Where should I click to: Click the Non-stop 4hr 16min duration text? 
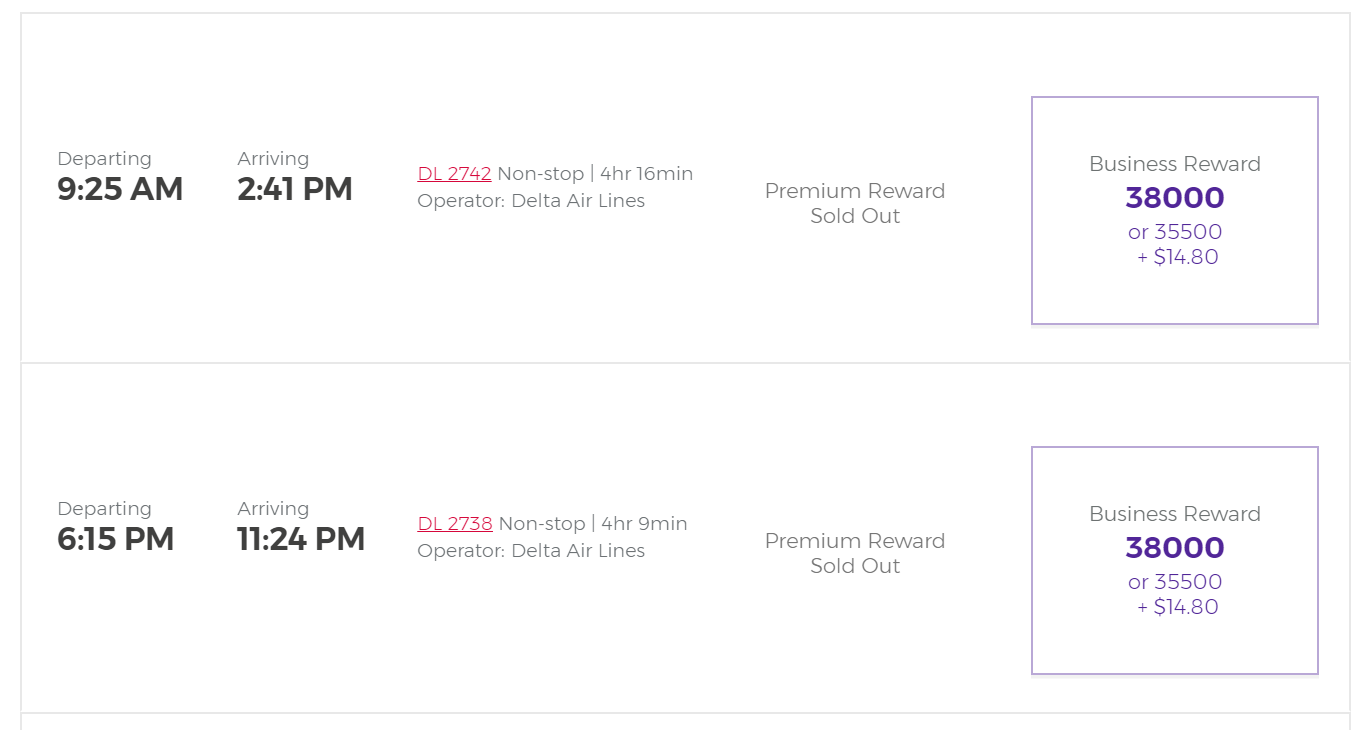coord(595,174)
